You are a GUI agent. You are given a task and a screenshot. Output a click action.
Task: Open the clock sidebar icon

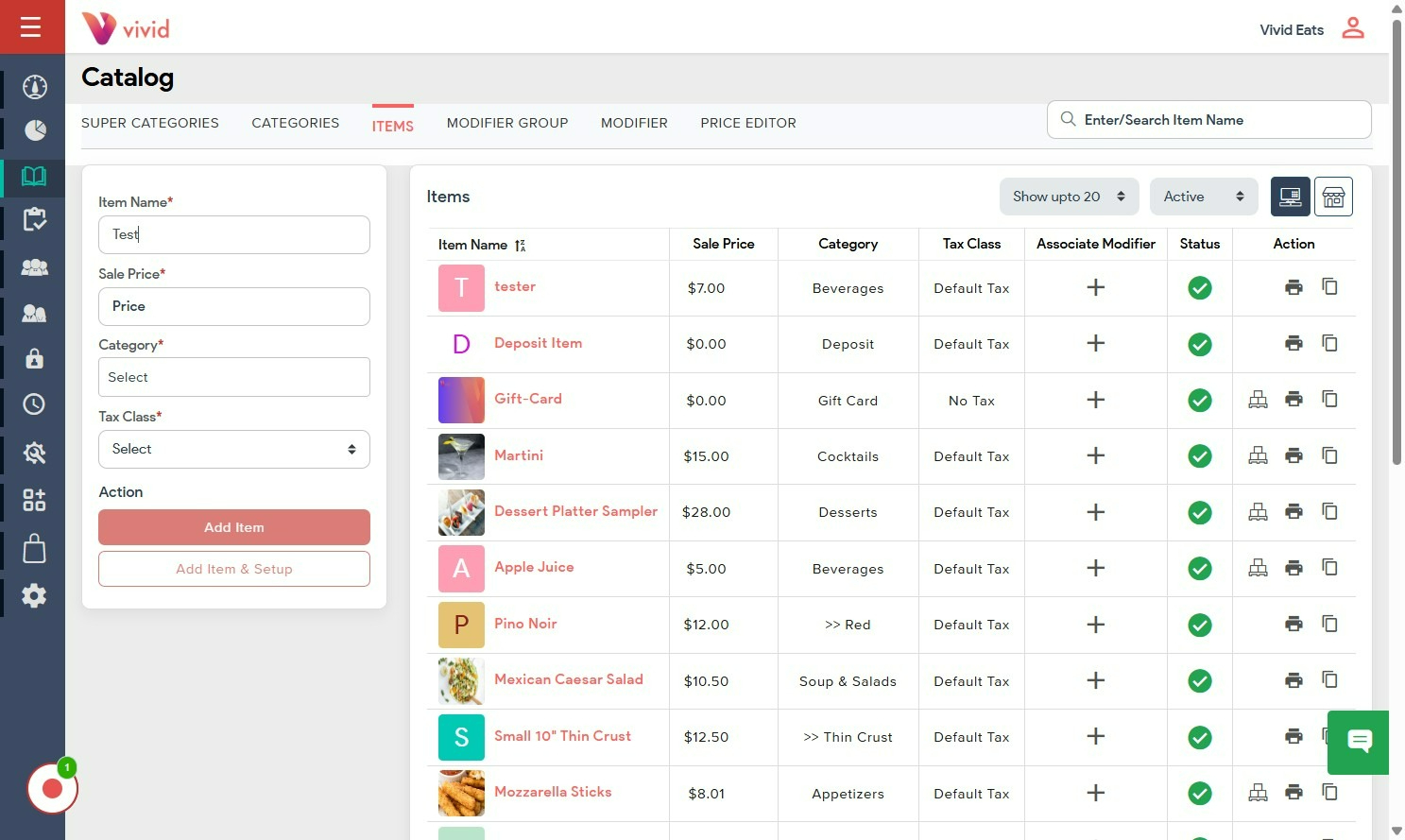pos(34,404)
